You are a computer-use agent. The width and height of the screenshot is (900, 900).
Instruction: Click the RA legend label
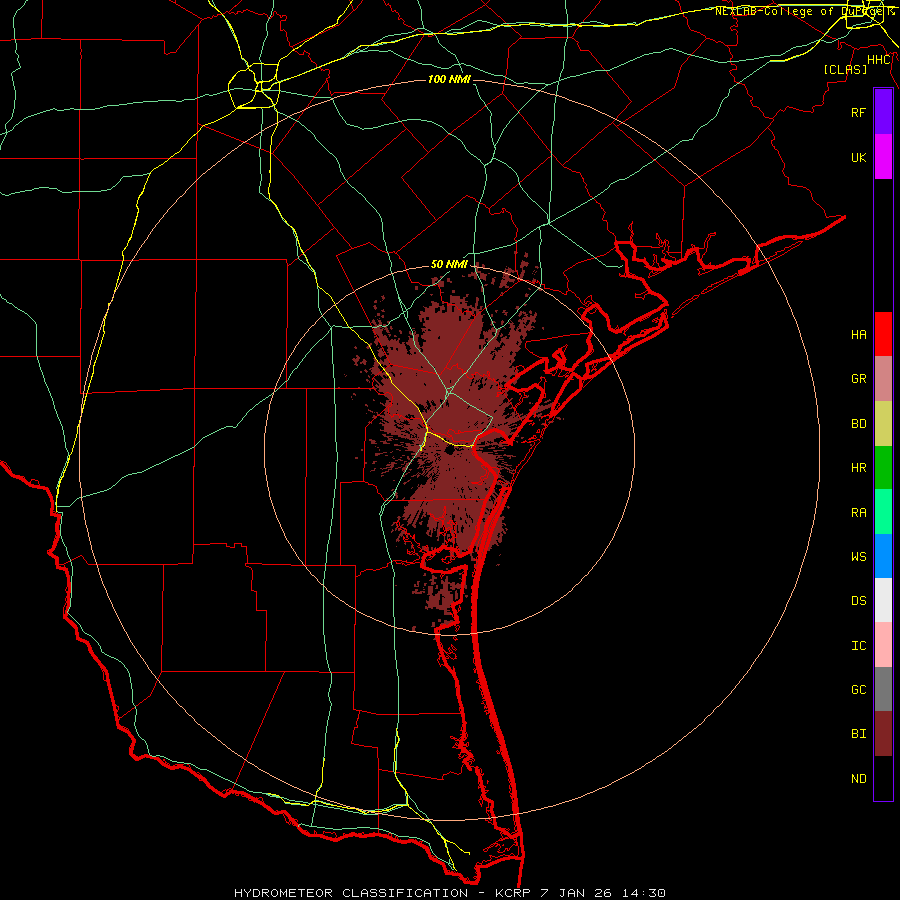(x=859, y=513)
